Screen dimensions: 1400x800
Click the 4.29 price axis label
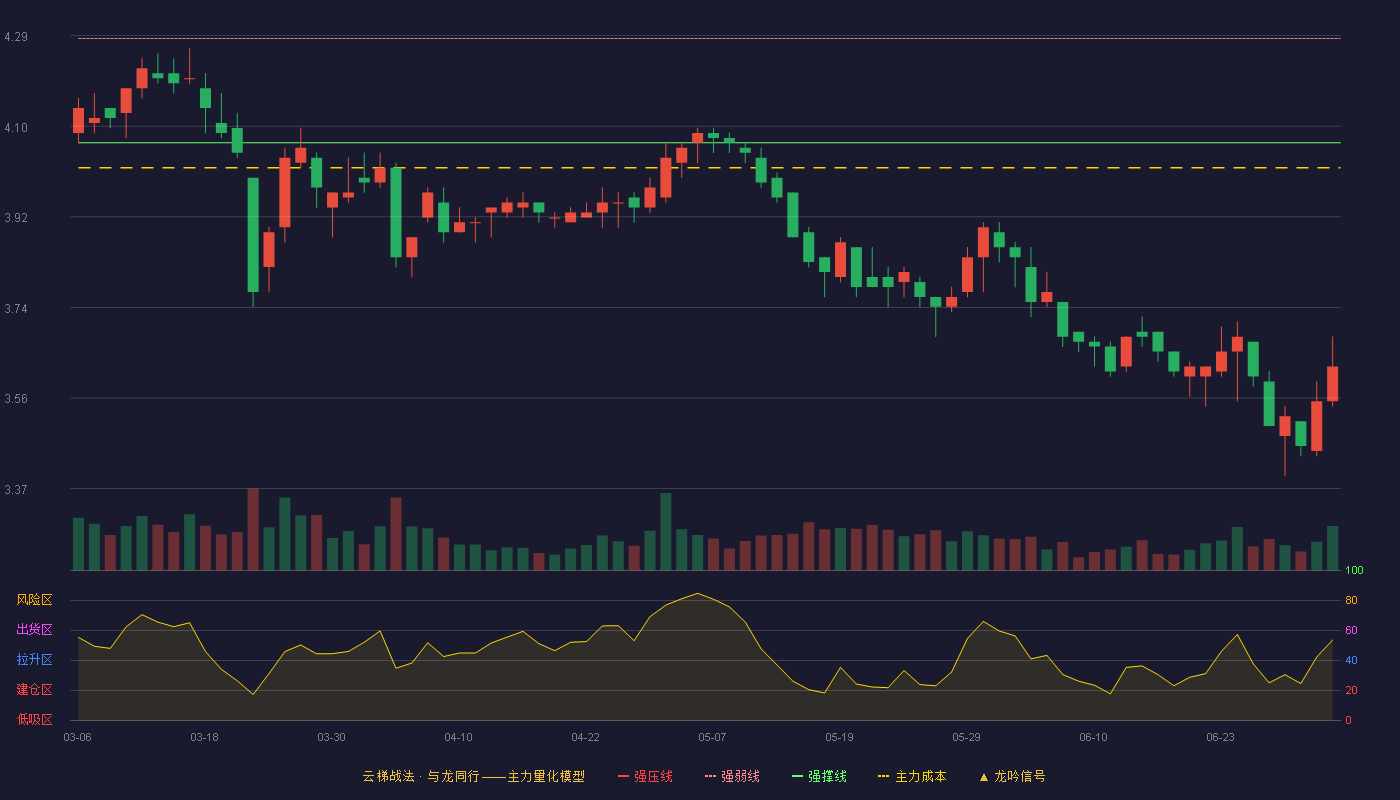point(16,37)
